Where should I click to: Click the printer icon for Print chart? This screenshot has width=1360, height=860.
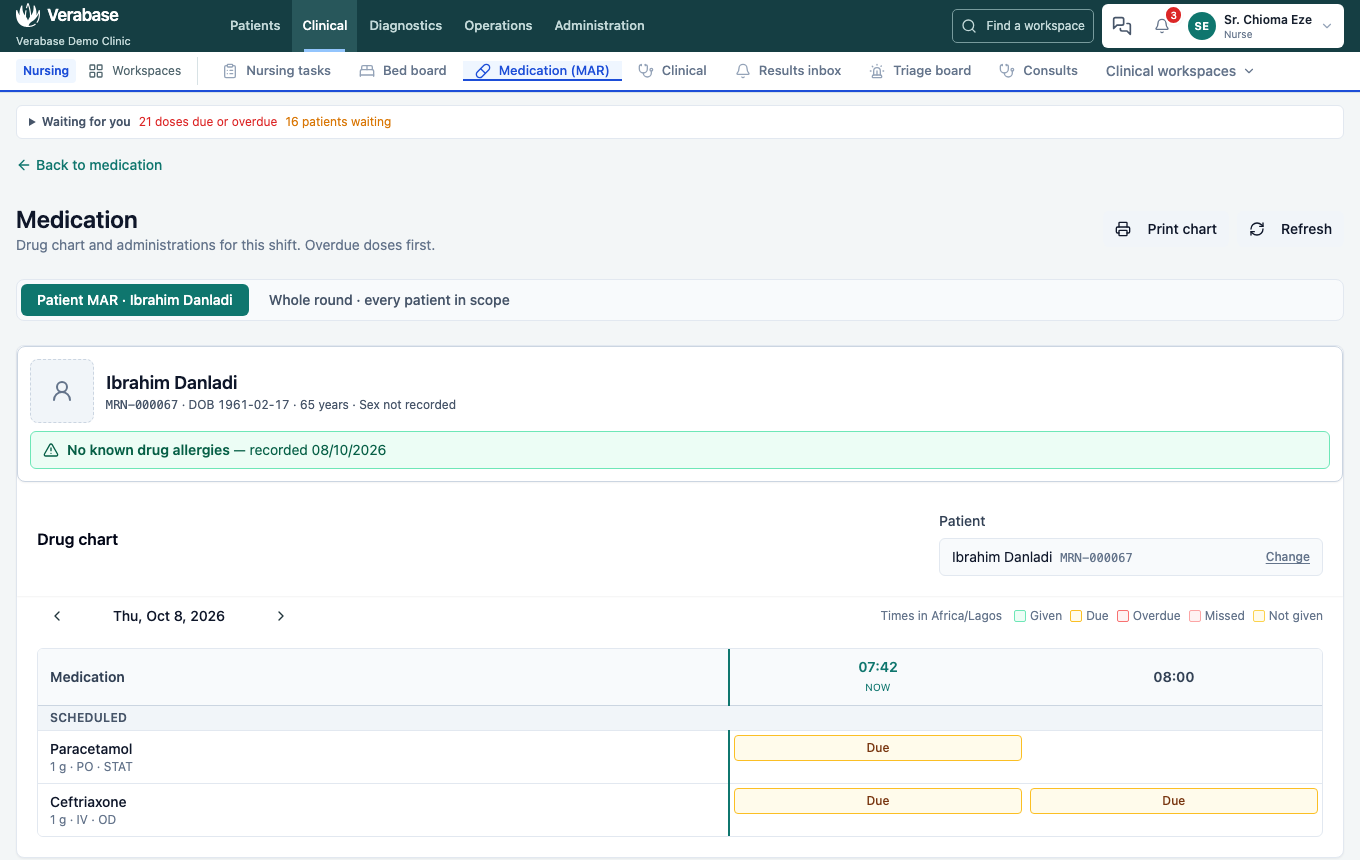click(x=1123, y=229)
